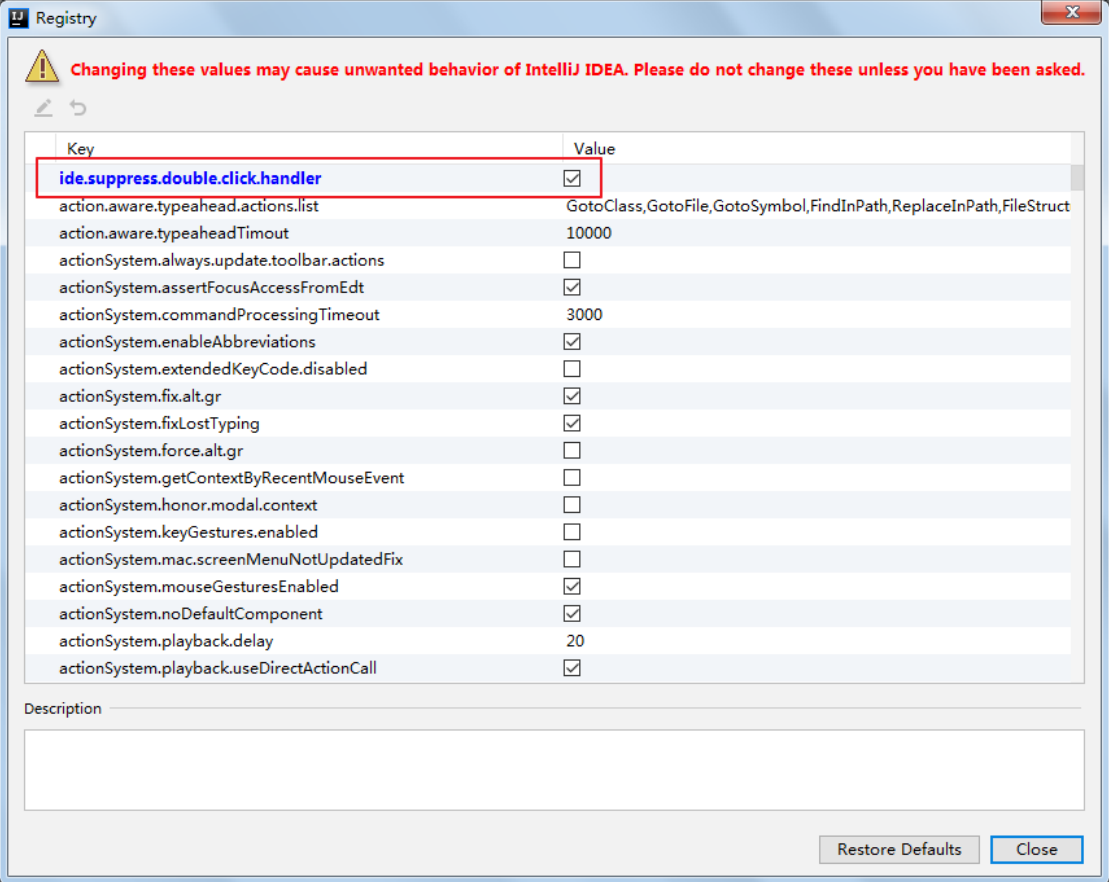Viewport: 1109px width, 882px height.
Task: Click the value 10000
Action: coord(588,233)
